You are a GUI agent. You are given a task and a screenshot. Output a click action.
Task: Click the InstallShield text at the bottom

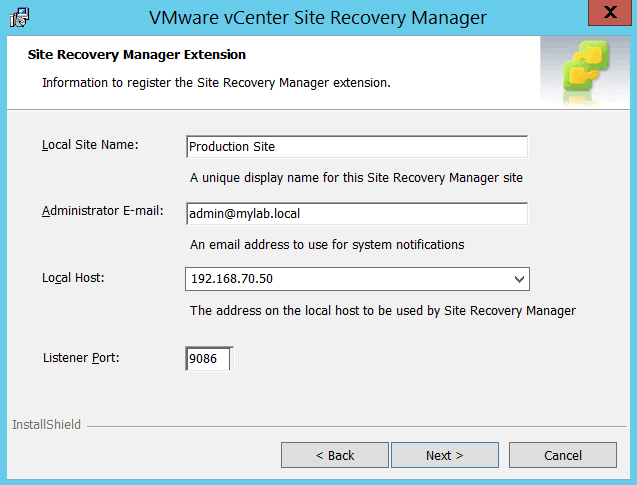(x=46, y=425)
